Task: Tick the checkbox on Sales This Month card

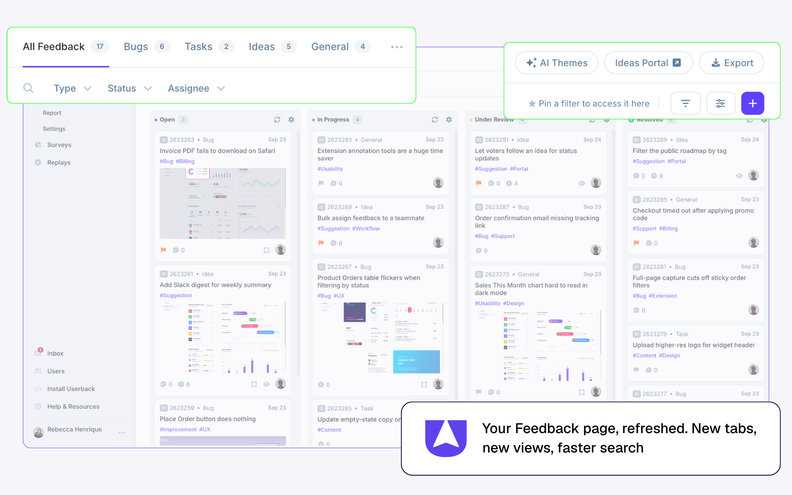Action: (x=581, y=392)
